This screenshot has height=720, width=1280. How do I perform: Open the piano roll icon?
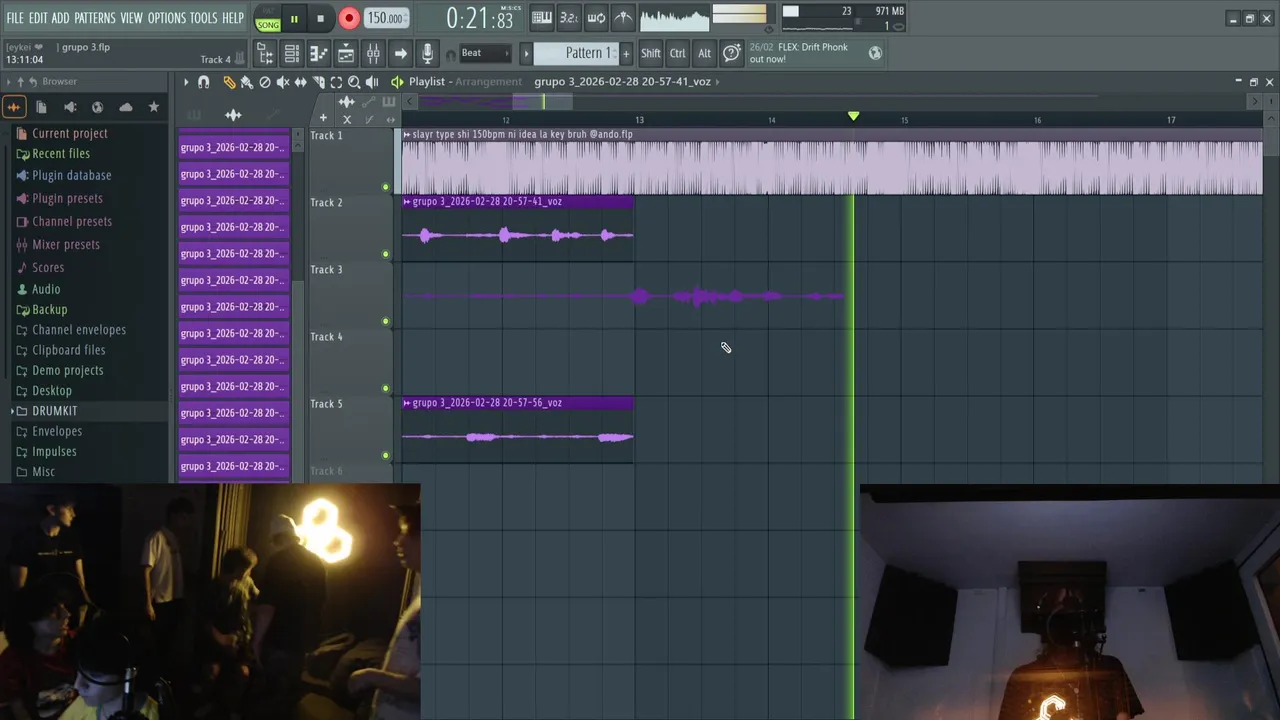[x=319, y=54]
